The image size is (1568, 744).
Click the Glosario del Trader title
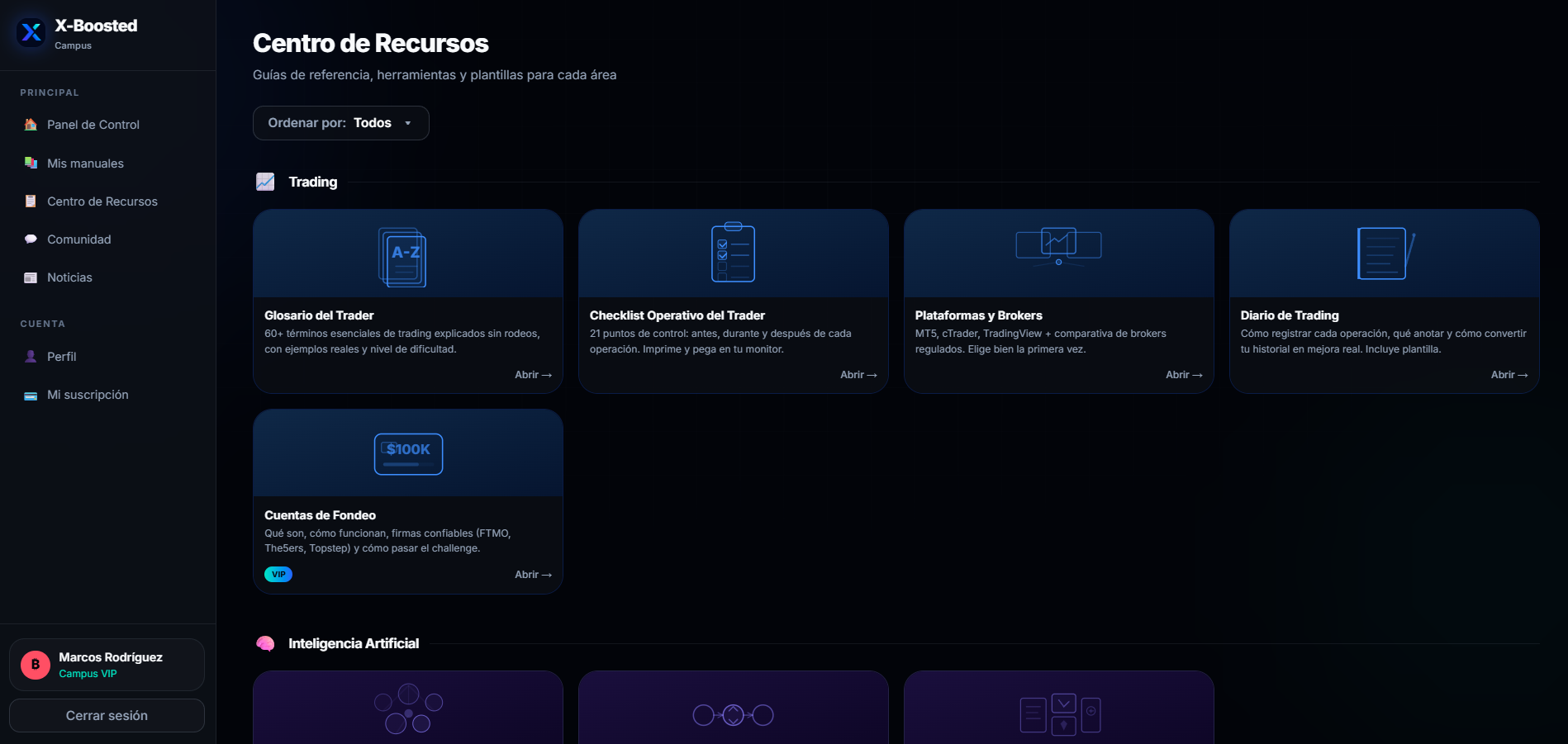[319, 315]
